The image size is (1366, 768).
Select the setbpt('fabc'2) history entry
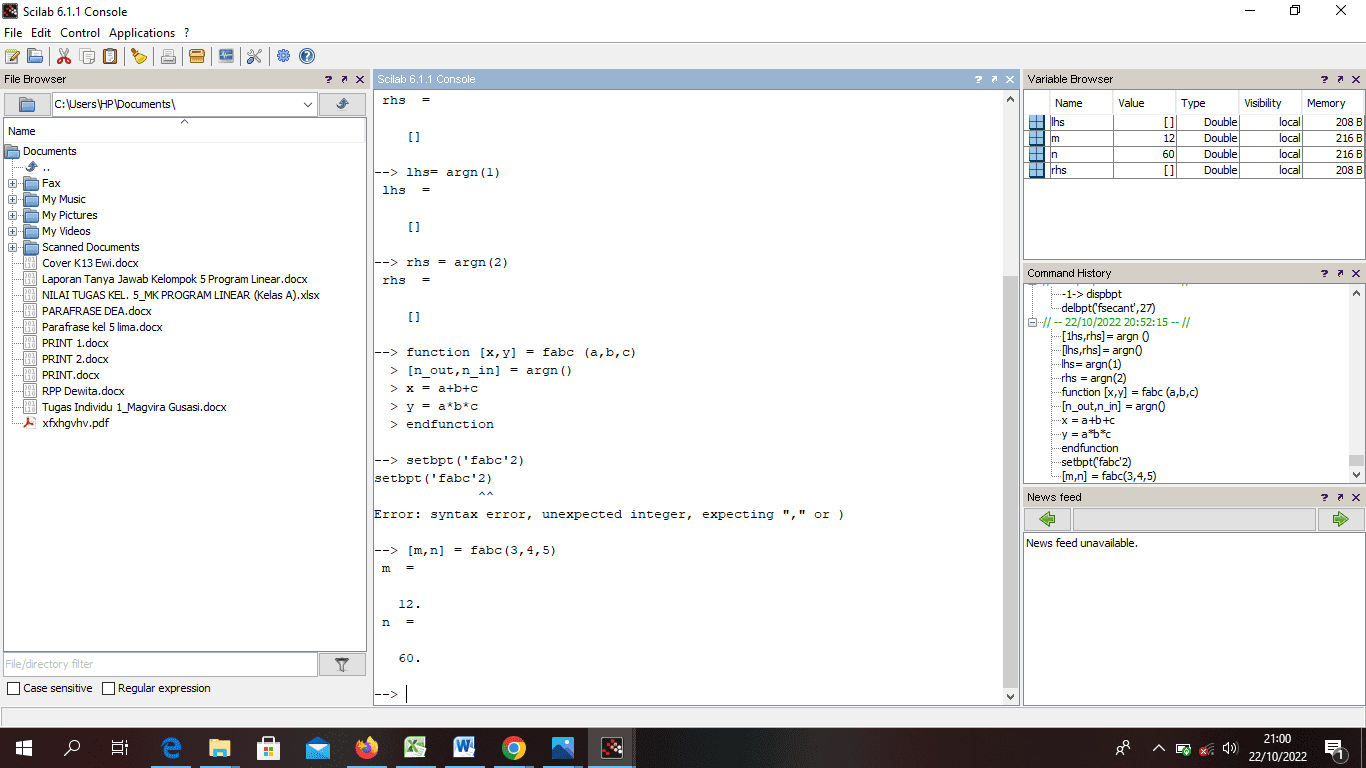(x=1098, y=462)
